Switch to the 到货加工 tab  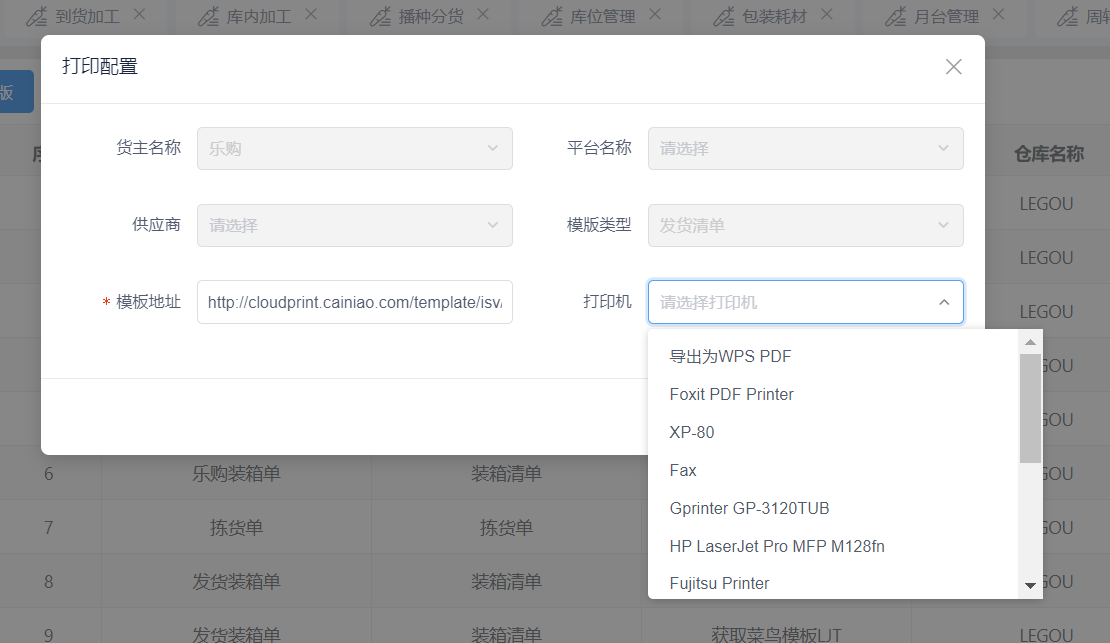(87, 16)
